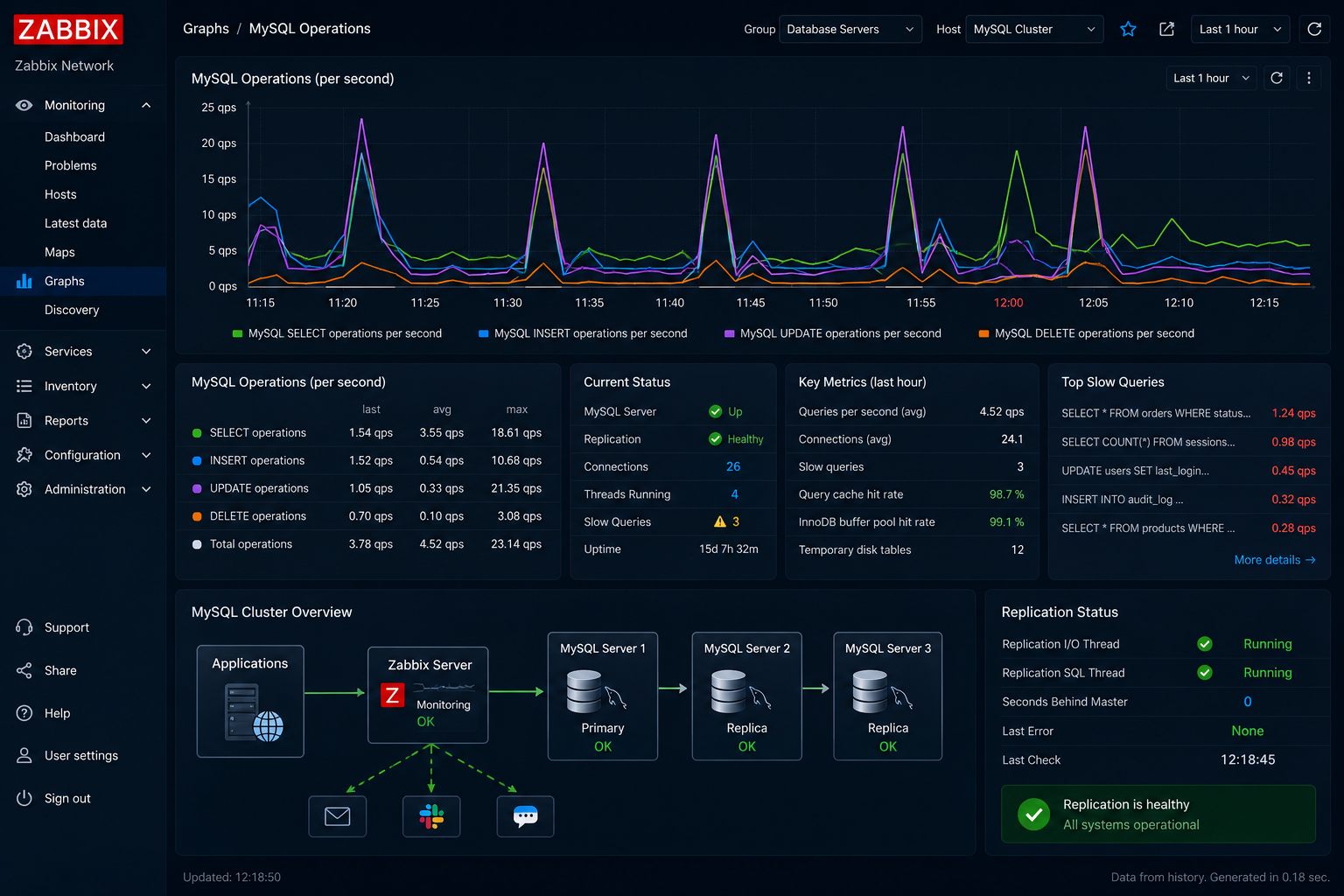The width and height of the screenshot is (1344, 896).
Task: Click the chat message notification icon
Action: [525, 816]
